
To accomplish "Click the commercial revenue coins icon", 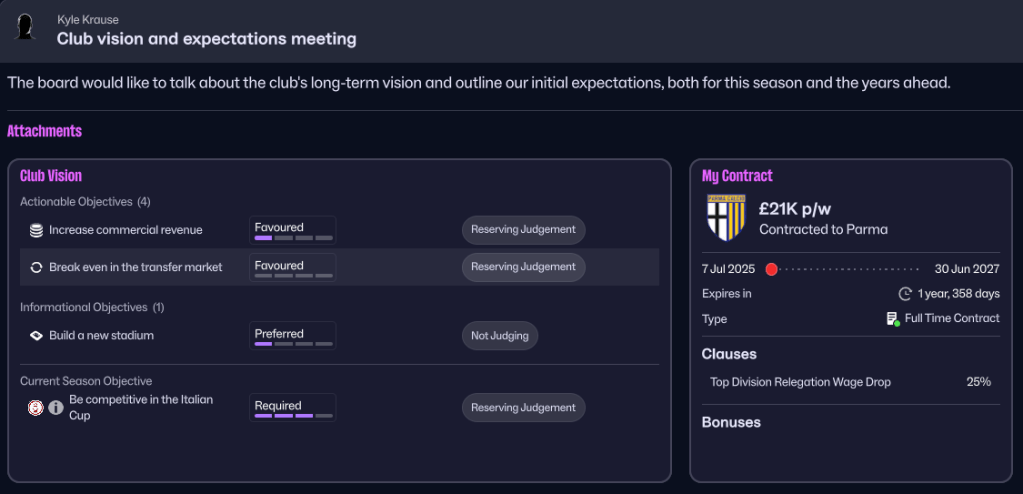I will (36, 230).
